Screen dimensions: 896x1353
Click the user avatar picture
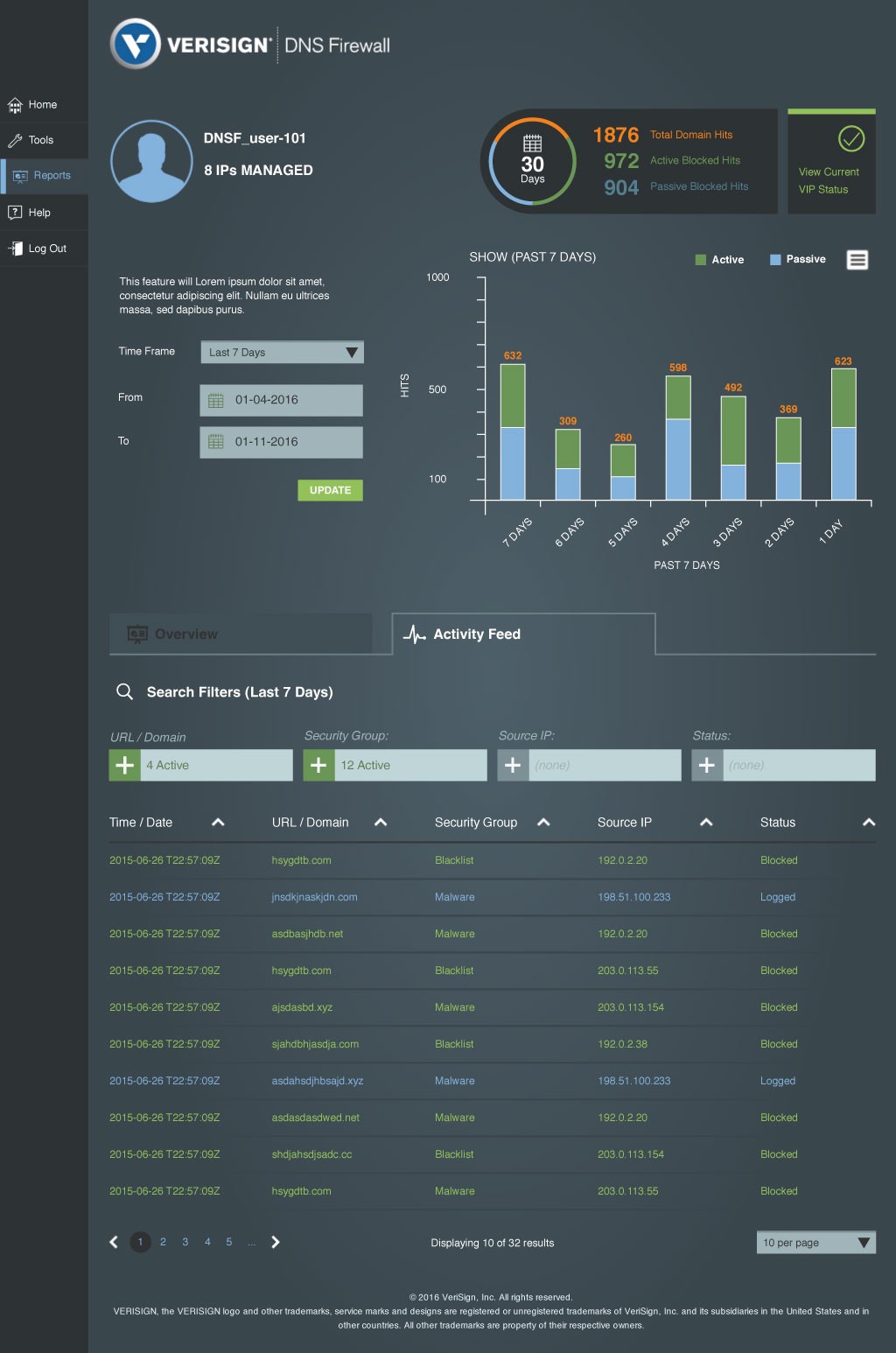point(151,162)
